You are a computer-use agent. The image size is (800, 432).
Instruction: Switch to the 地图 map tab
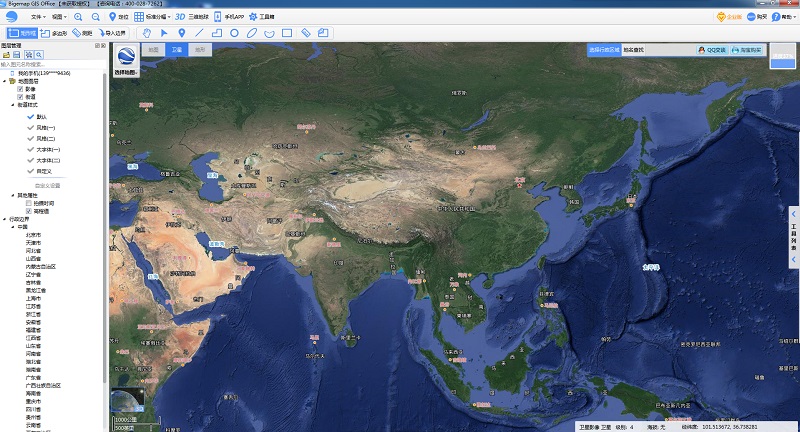click(x=154, y=49)
